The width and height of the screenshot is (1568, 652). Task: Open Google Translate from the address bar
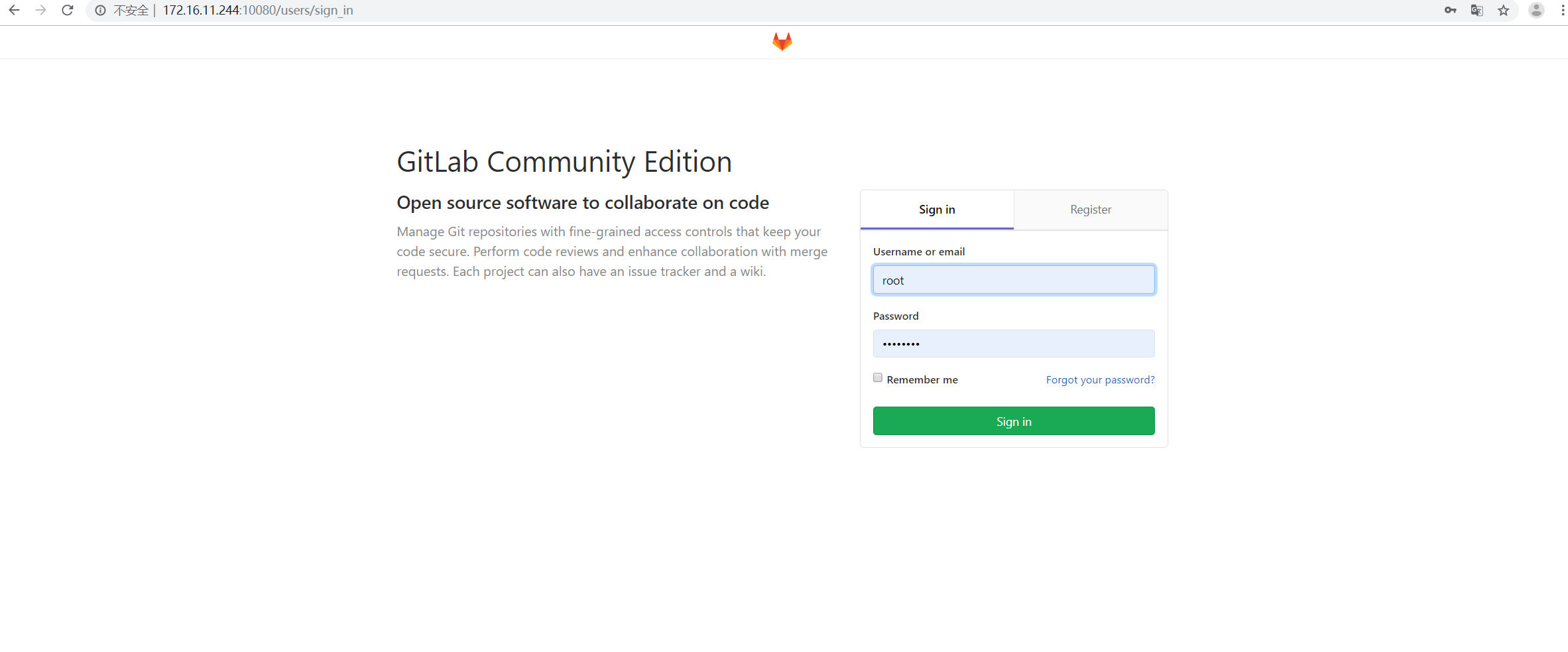point(1477,10)
